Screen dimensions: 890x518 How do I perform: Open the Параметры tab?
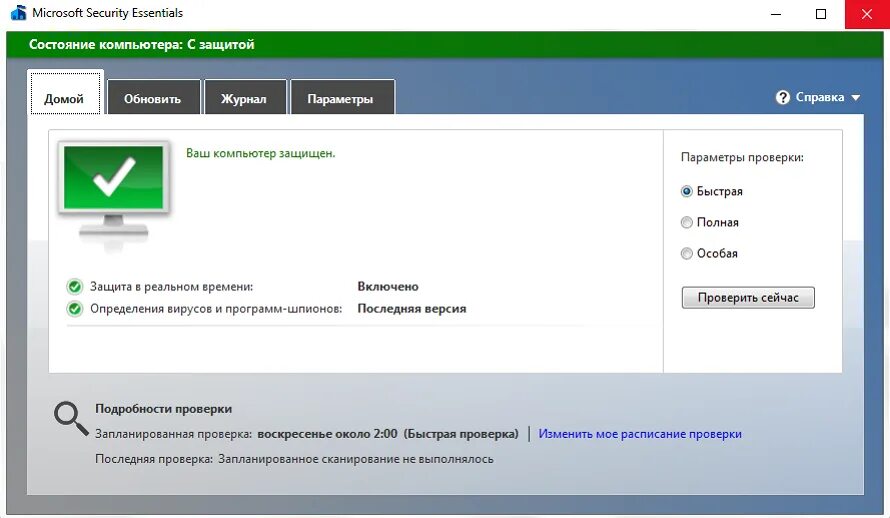342,98
